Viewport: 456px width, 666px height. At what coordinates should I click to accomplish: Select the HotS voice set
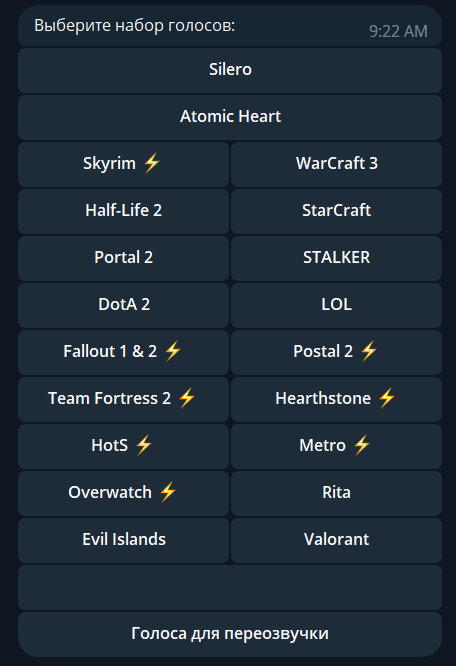tap(124, 446)
